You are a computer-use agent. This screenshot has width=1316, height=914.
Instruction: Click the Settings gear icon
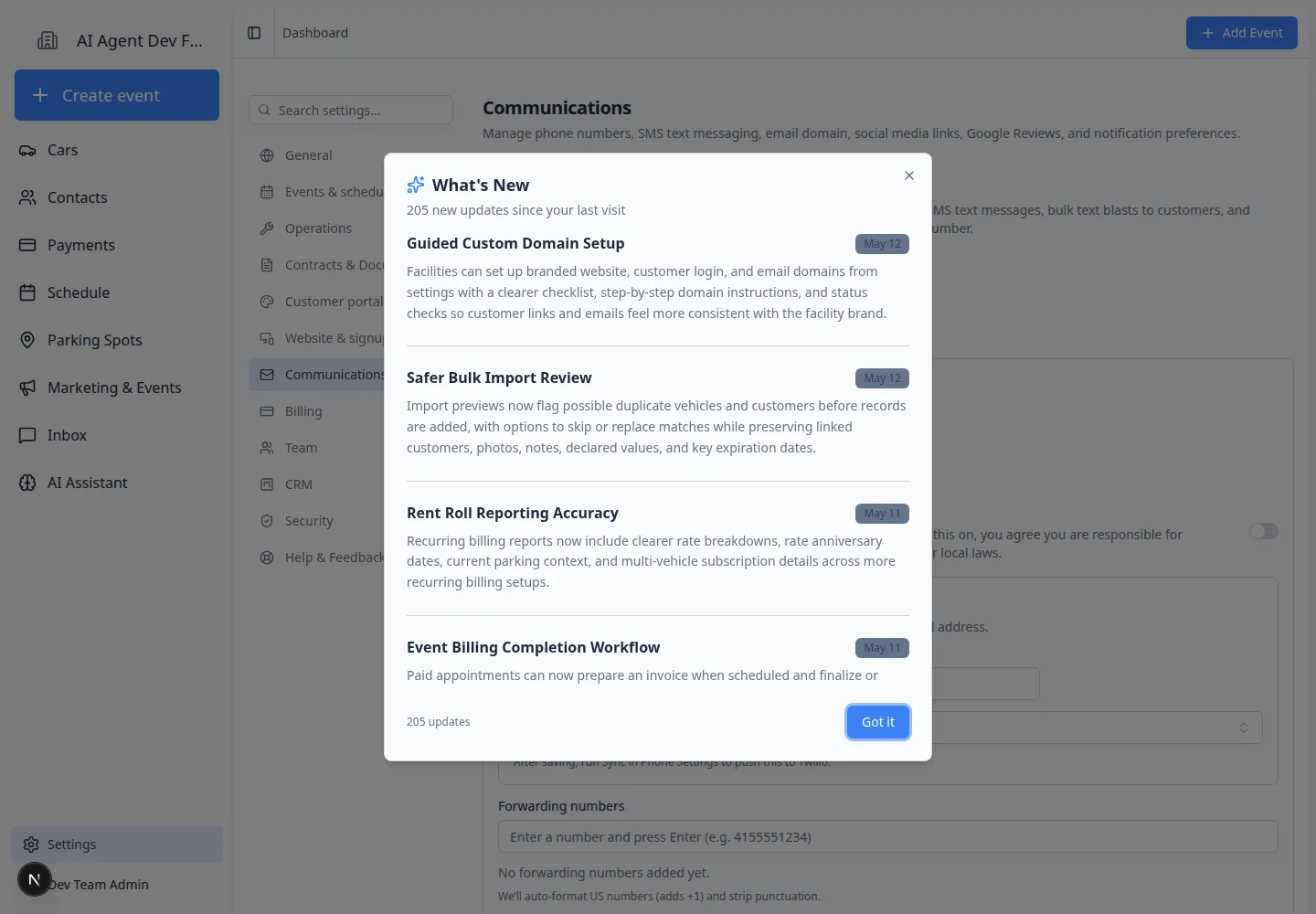[31, 845]
